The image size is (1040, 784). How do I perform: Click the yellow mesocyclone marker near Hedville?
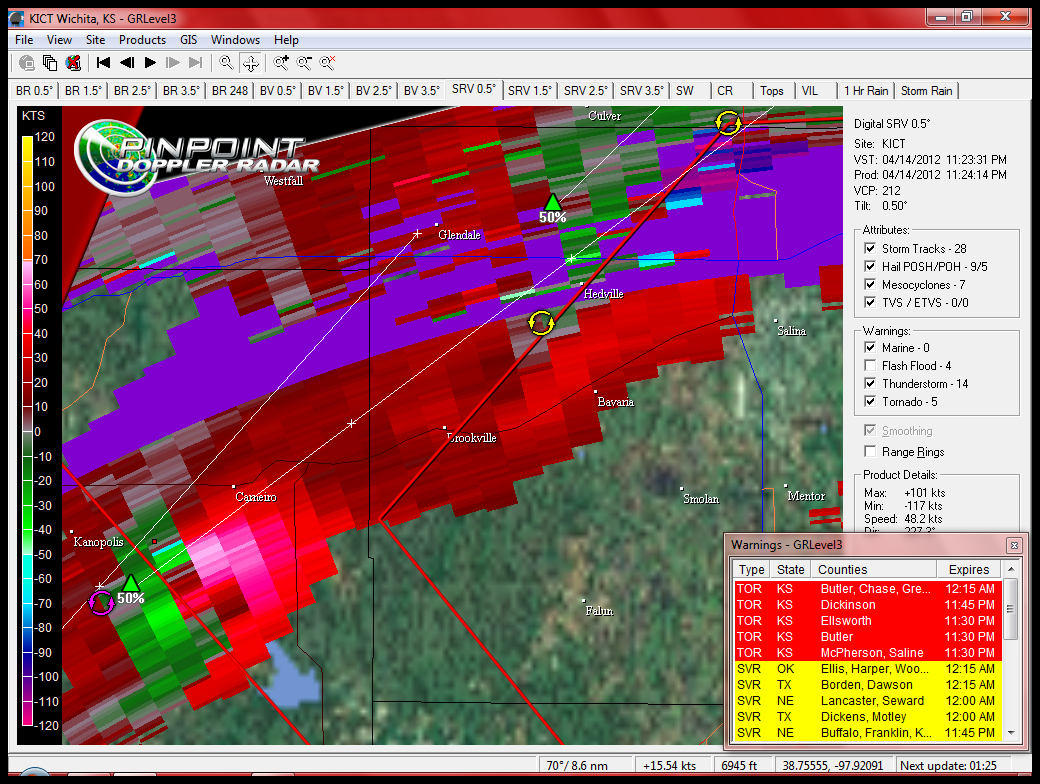point(541,323)
